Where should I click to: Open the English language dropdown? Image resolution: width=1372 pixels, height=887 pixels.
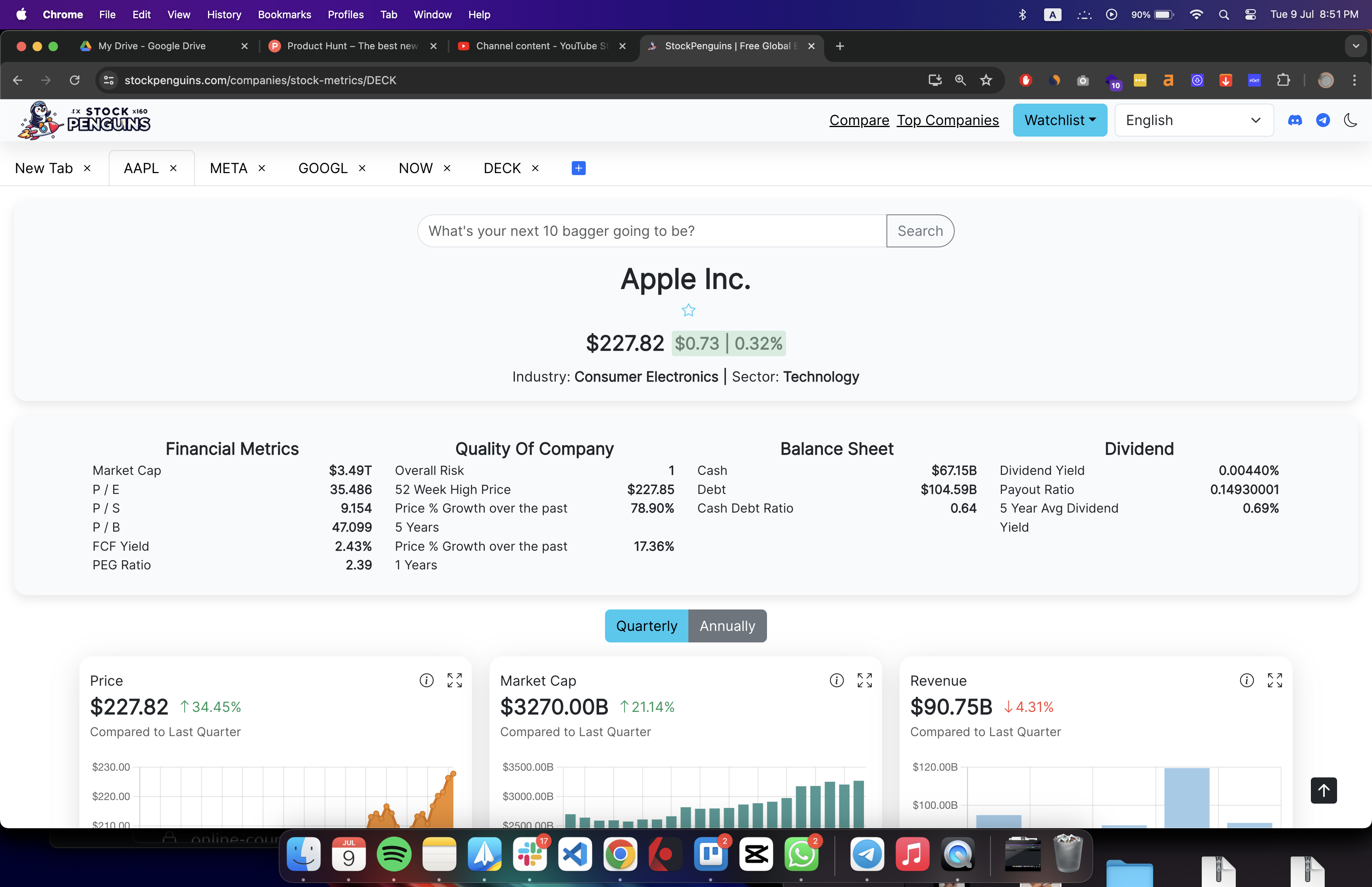(1194, 120)
